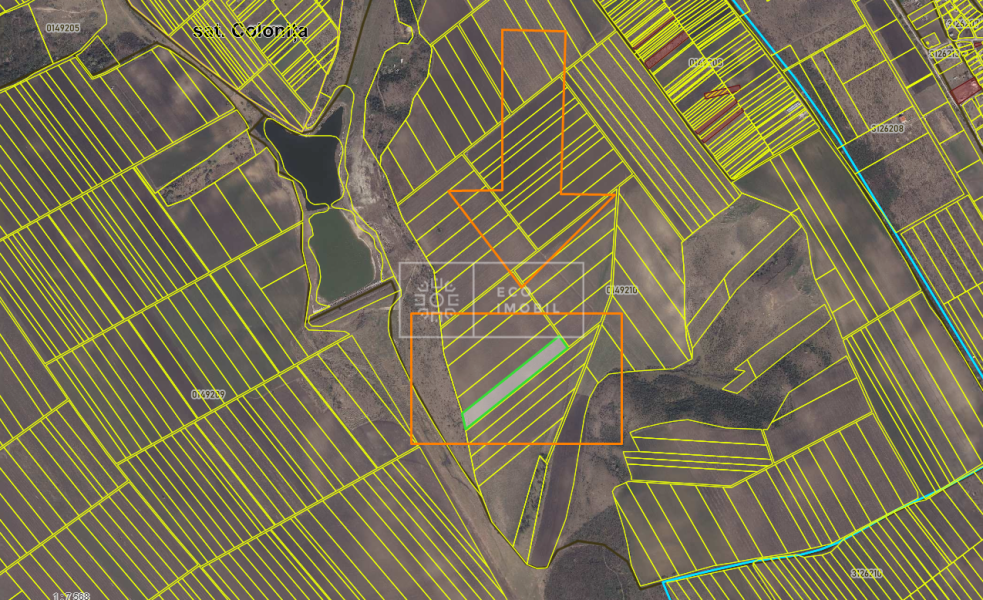Click the 0149210 cadastral sector label
Screen dimensions: 983x600
621,290
